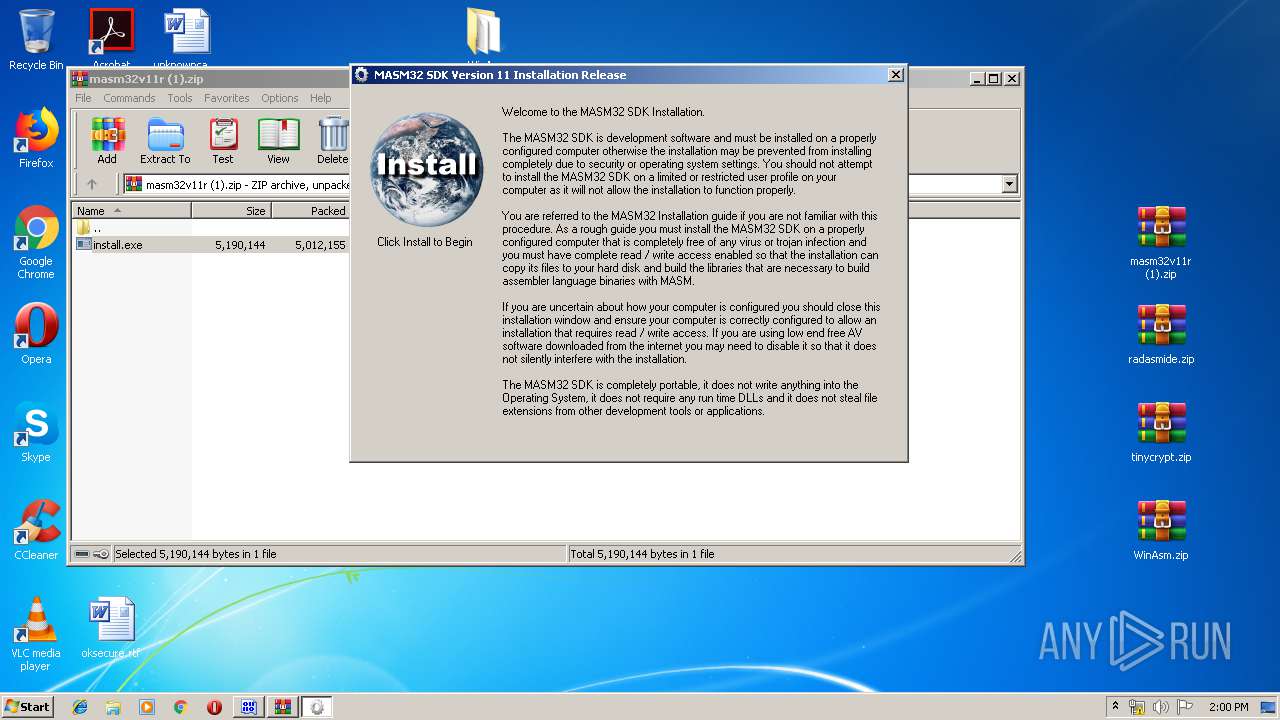Click 'Total 5,190,144 bytes in 1 file' status text
1280x720 pixels.
pos(642,554)
